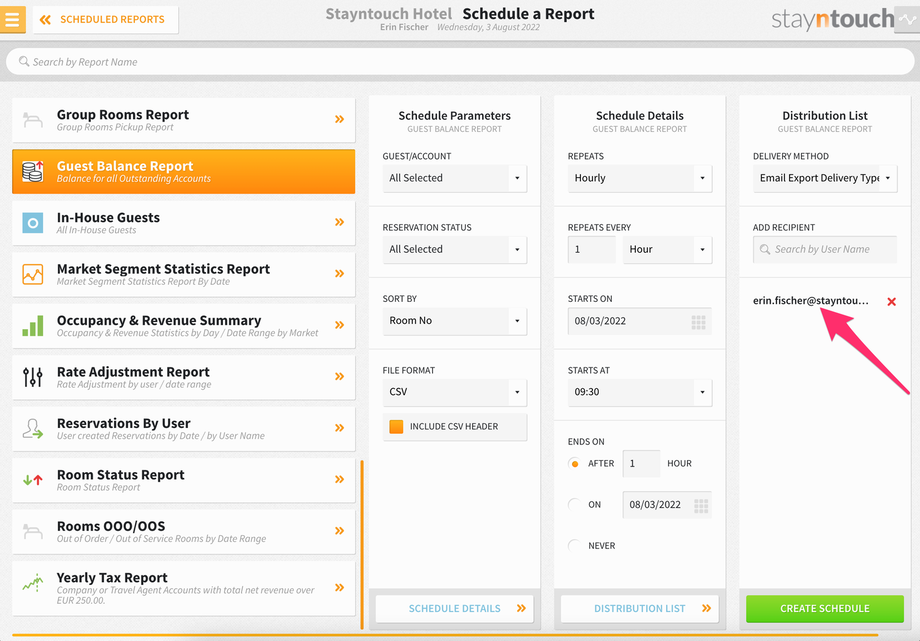Click Distribution List button
920x641 pixels.
(x=640, y=609)
